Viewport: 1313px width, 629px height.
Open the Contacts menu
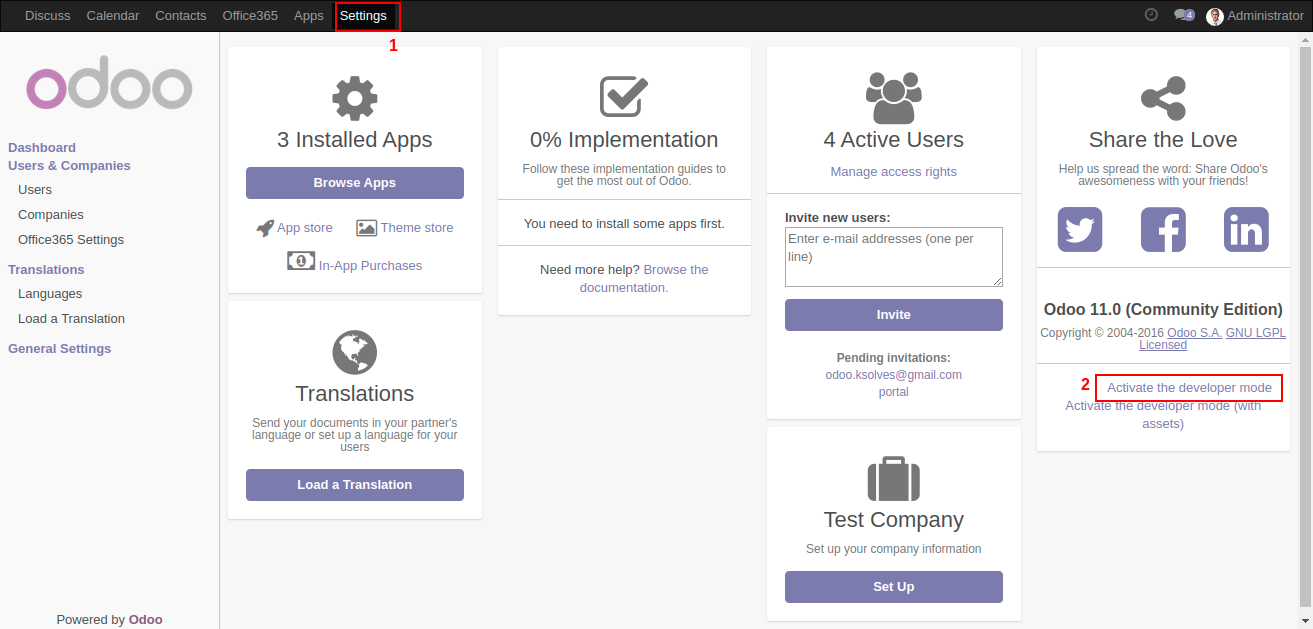181,16
